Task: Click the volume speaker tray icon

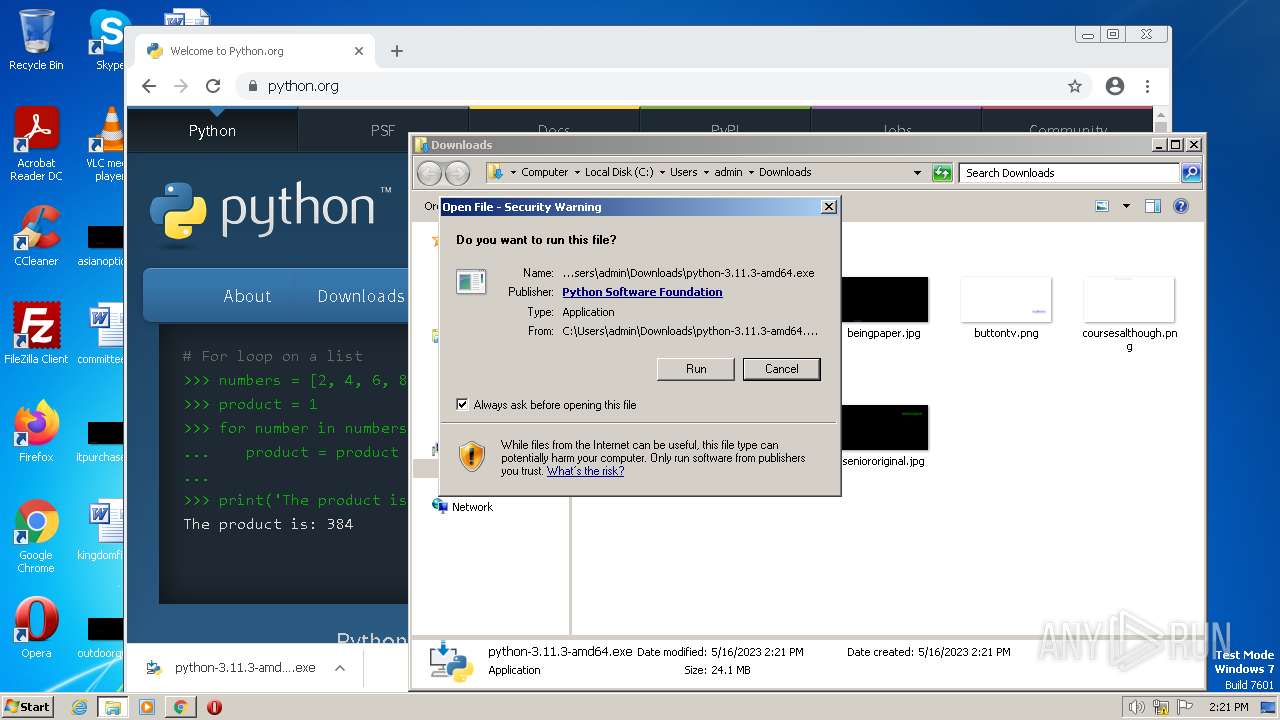Action: click(x=1136, y=707)
